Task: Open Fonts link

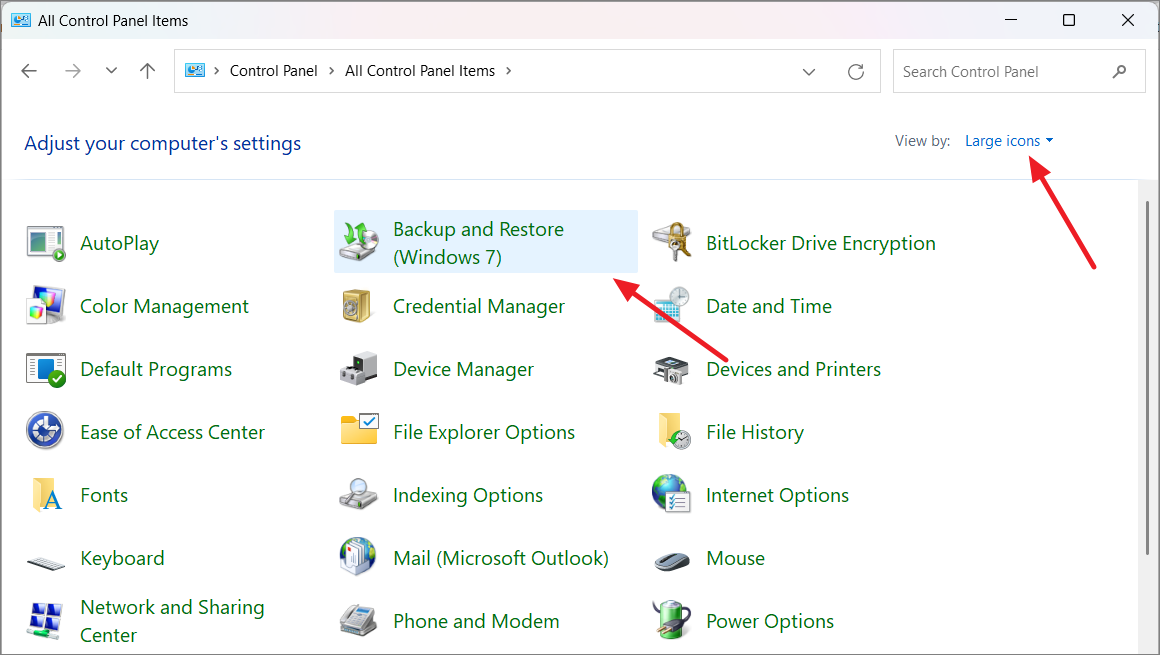Action: tap(104, 495)
